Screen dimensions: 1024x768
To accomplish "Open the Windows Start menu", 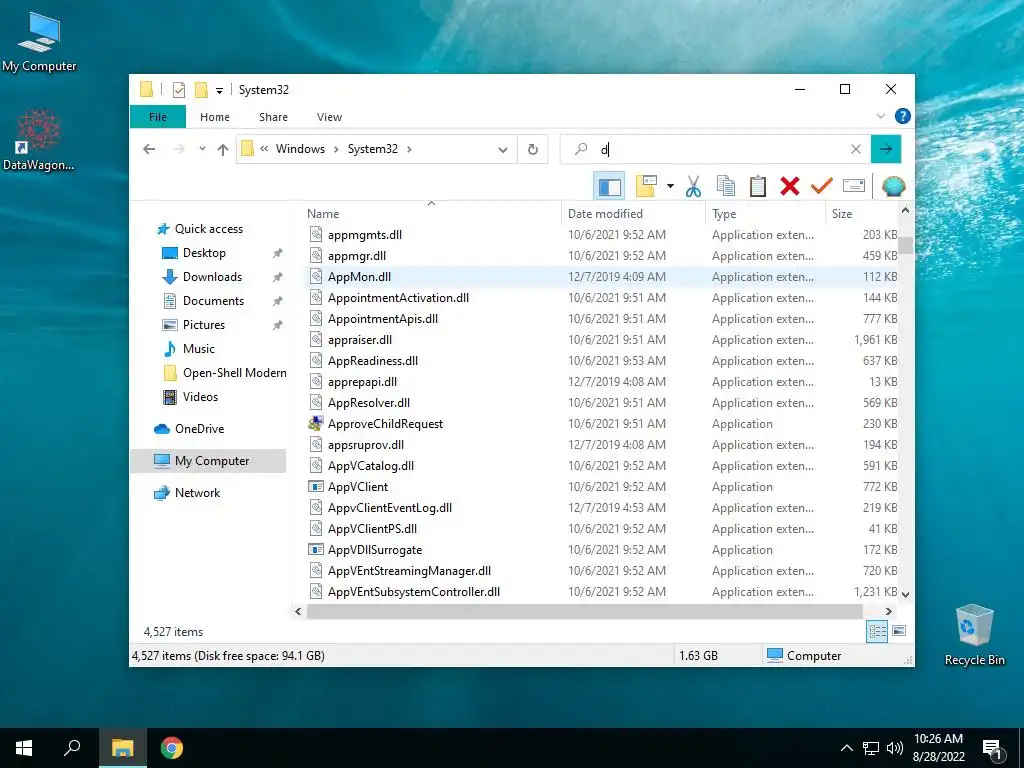I will pos(24,748).
